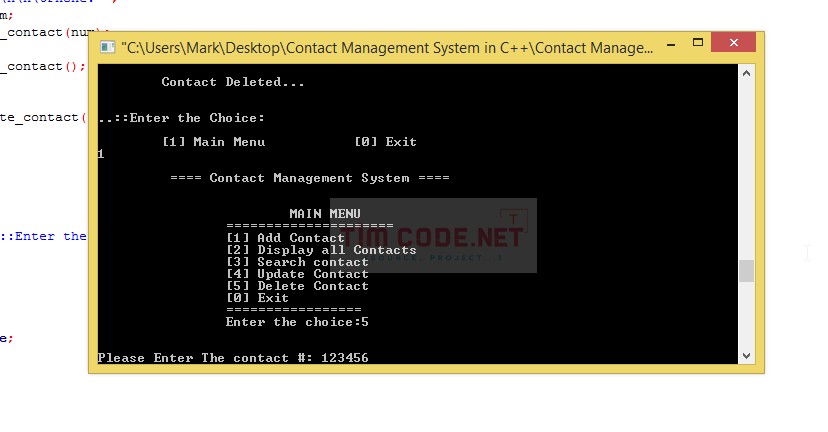The height and width of the screenshot is (432, 828).
Task: Click the '==== Contact Management System ====' heading
Action: click(310, 178)
